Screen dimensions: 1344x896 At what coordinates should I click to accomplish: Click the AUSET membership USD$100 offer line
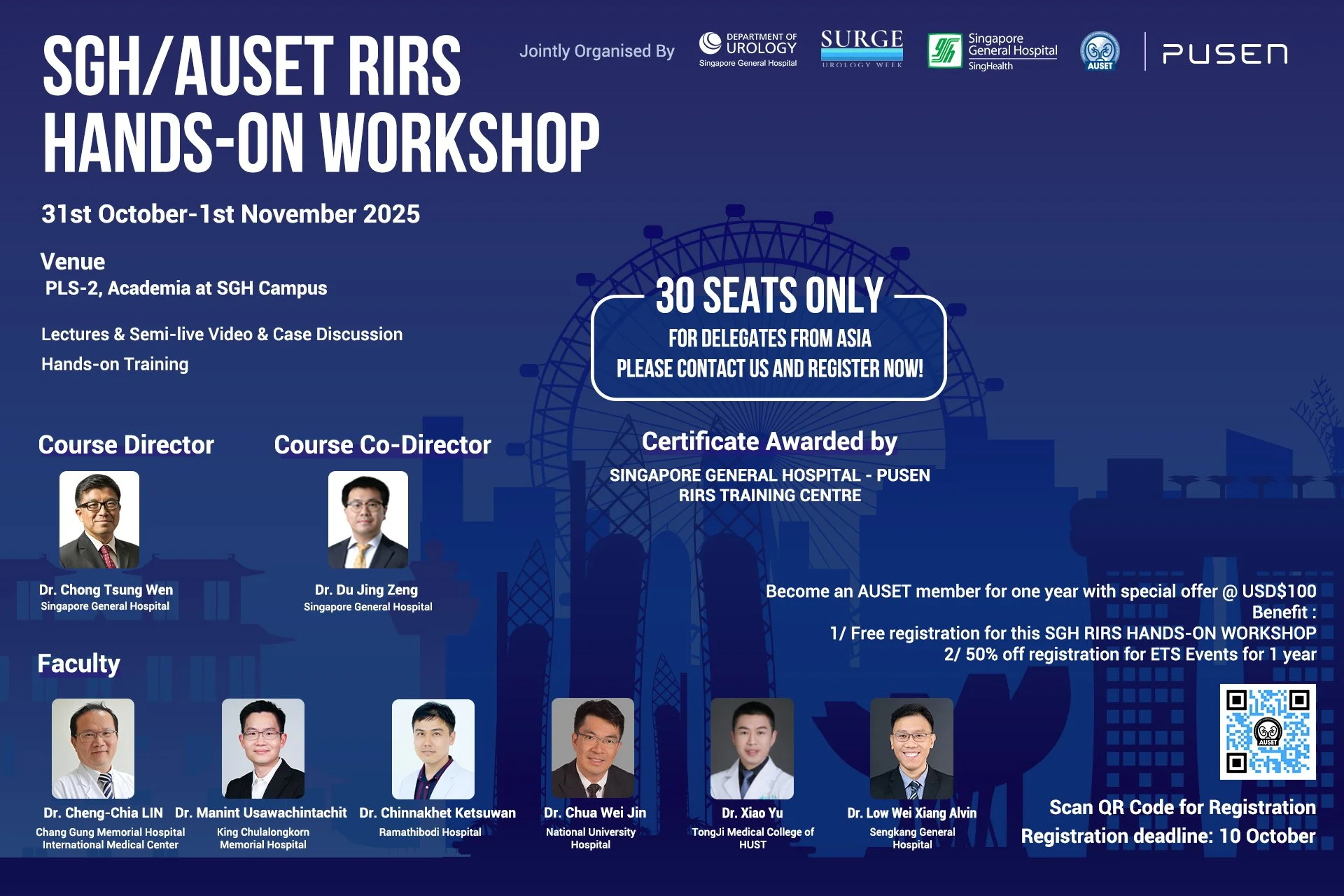(x=1041, y=591)
